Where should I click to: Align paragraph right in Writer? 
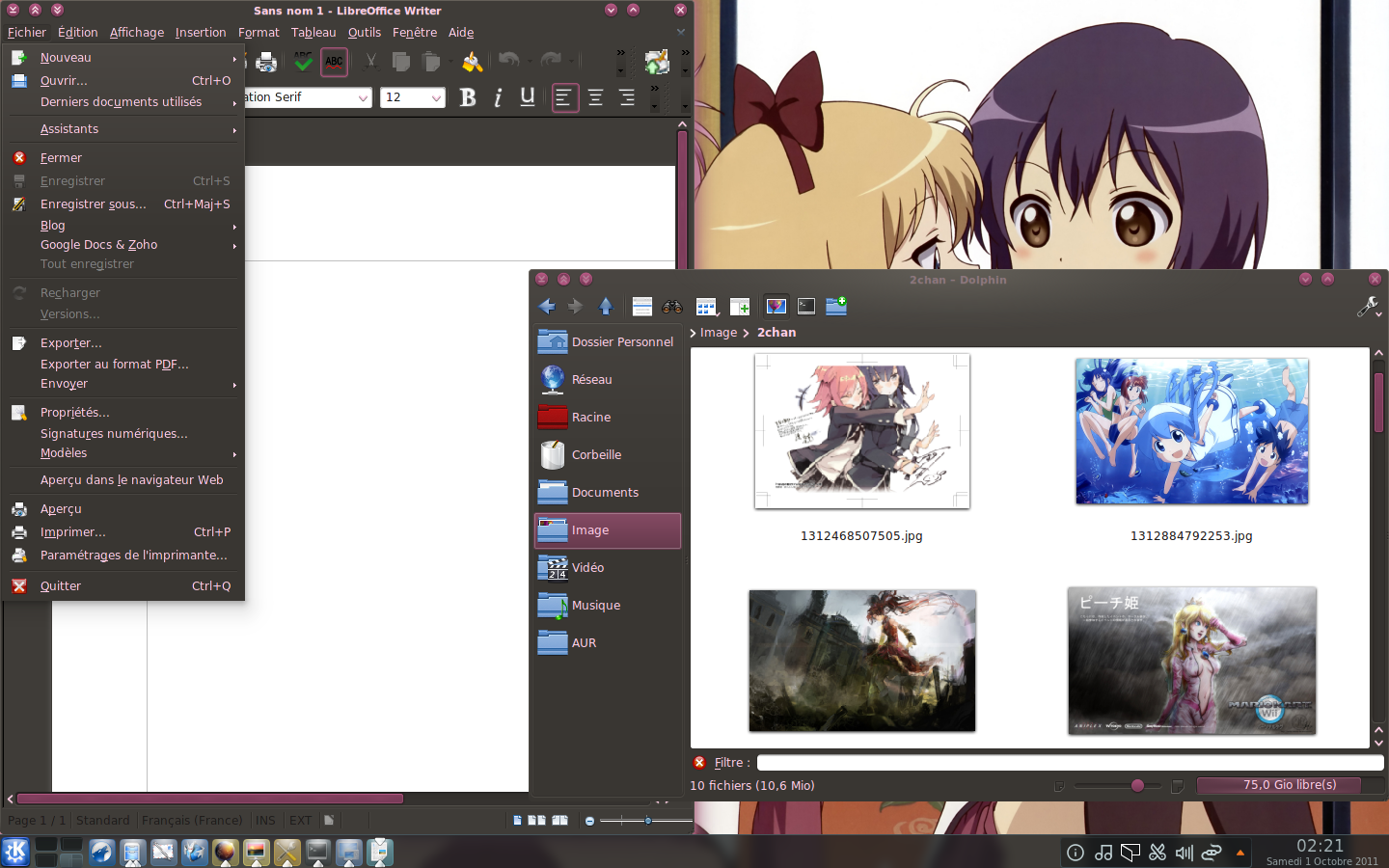(627, 97)
